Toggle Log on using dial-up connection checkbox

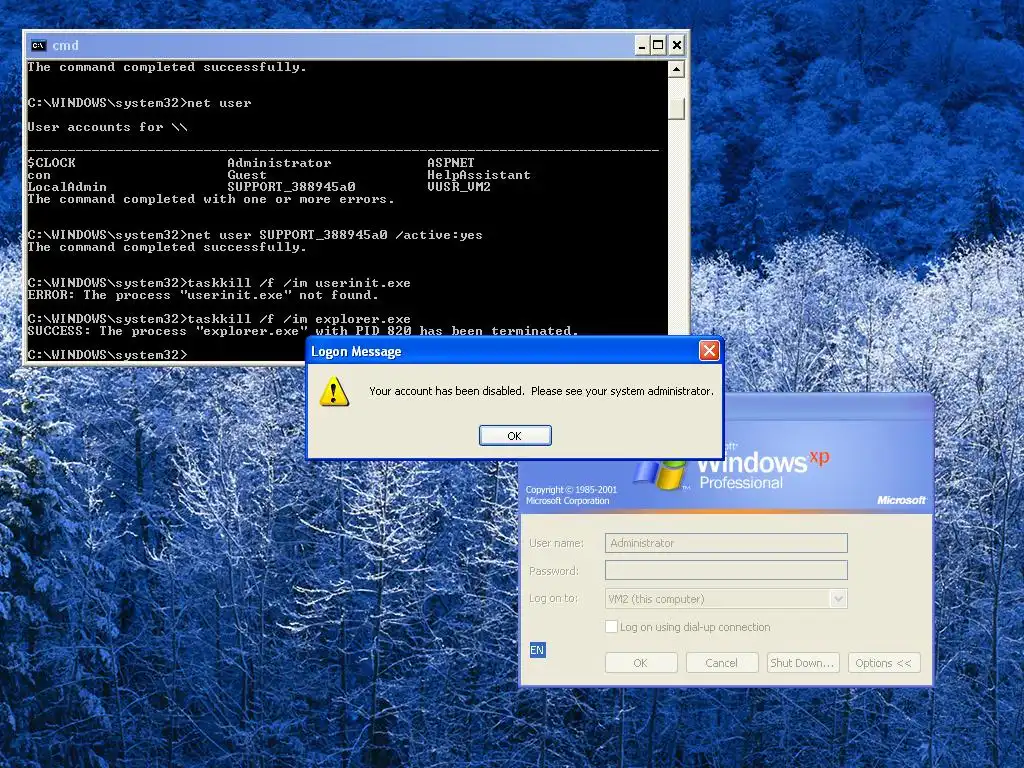coord(611,626)
